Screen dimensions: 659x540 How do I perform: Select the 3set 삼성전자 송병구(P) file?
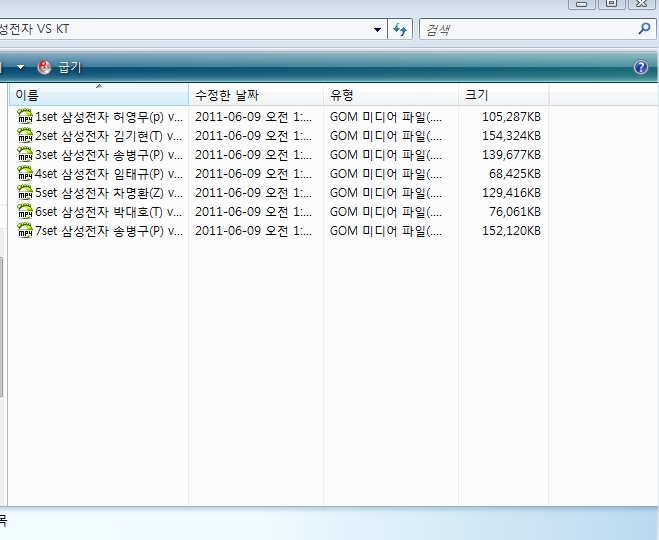pos(108,154)
